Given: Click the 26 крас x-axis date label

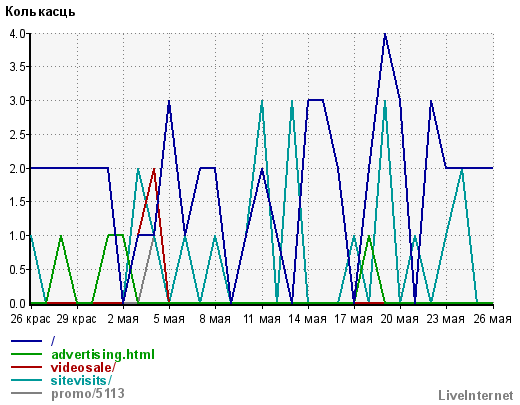Looking at the screenshot, I should click(x=30, y=319).
